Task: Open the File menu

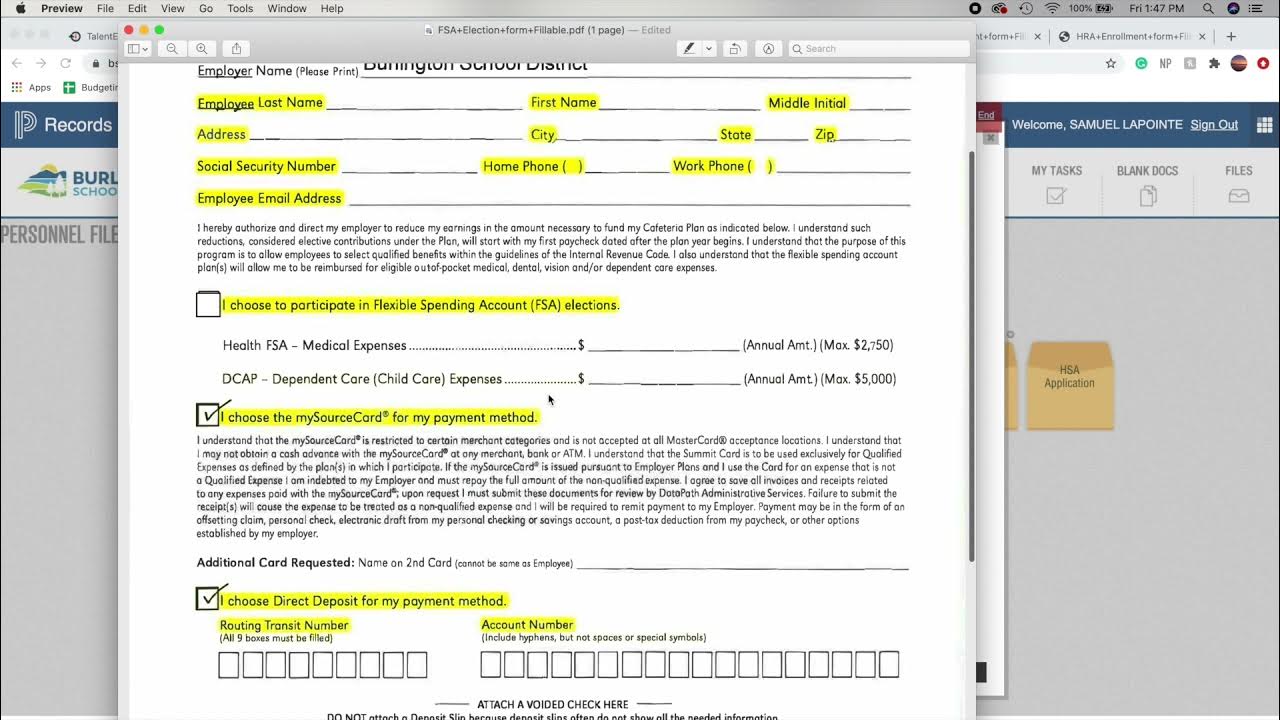Action: click(x=105, y=8)
